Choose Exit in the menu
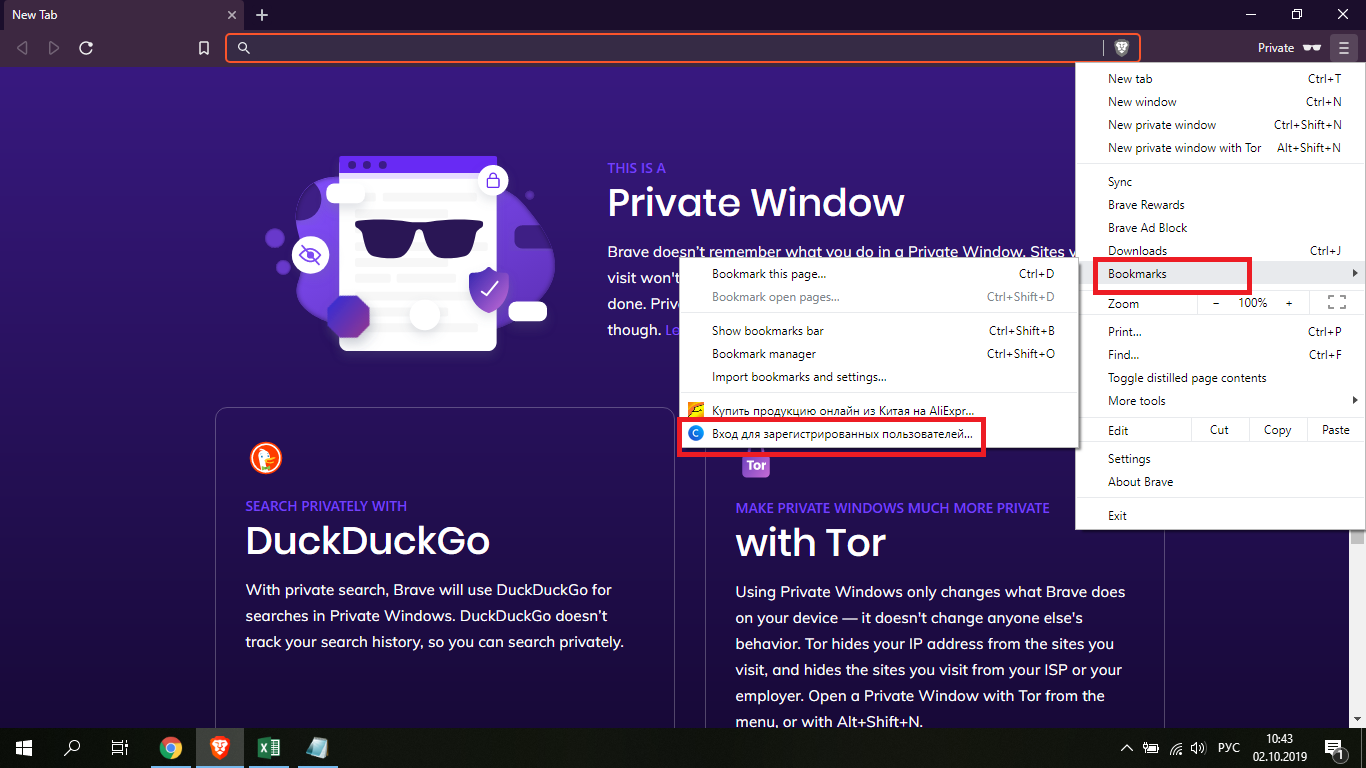 tap(1220, 516)
